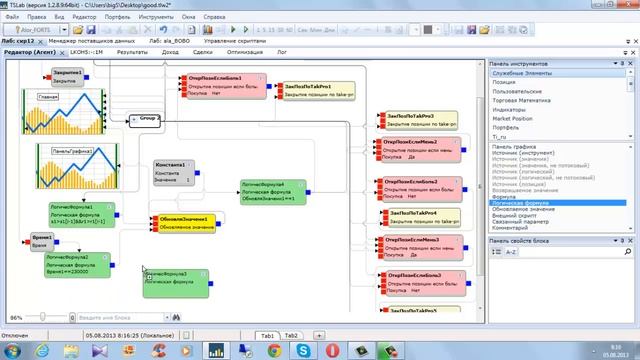Choose Формула in the elements list
The height and width of the screenshot is (360, 640).
[504, 196]
